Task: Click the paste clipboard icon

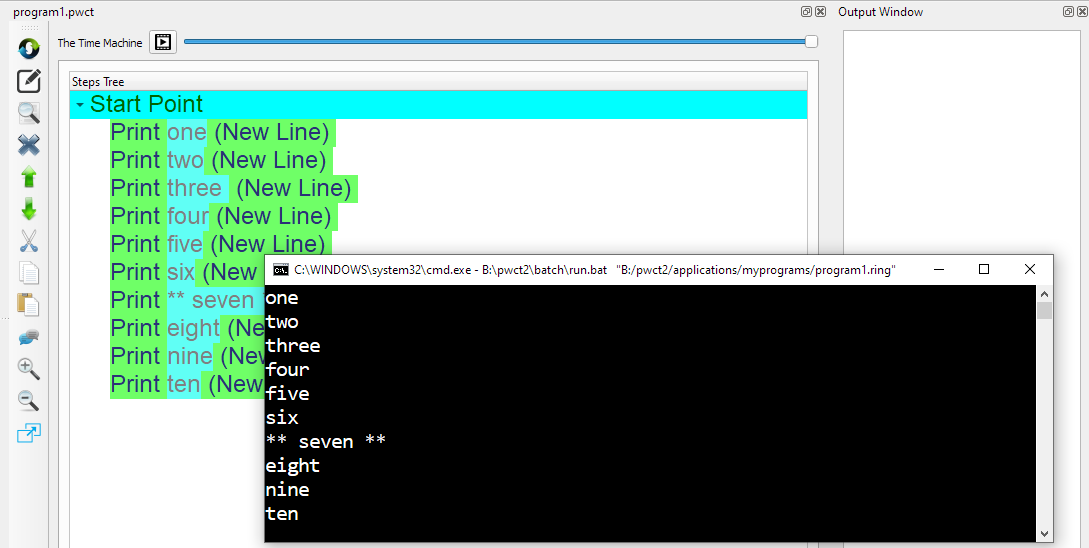Action: [x=29, y=305]
